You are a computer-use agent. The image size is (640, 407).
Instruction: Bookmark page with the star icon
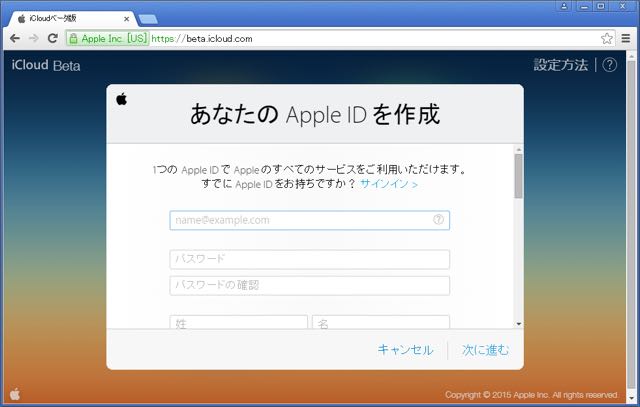click(x=607, y=38)
